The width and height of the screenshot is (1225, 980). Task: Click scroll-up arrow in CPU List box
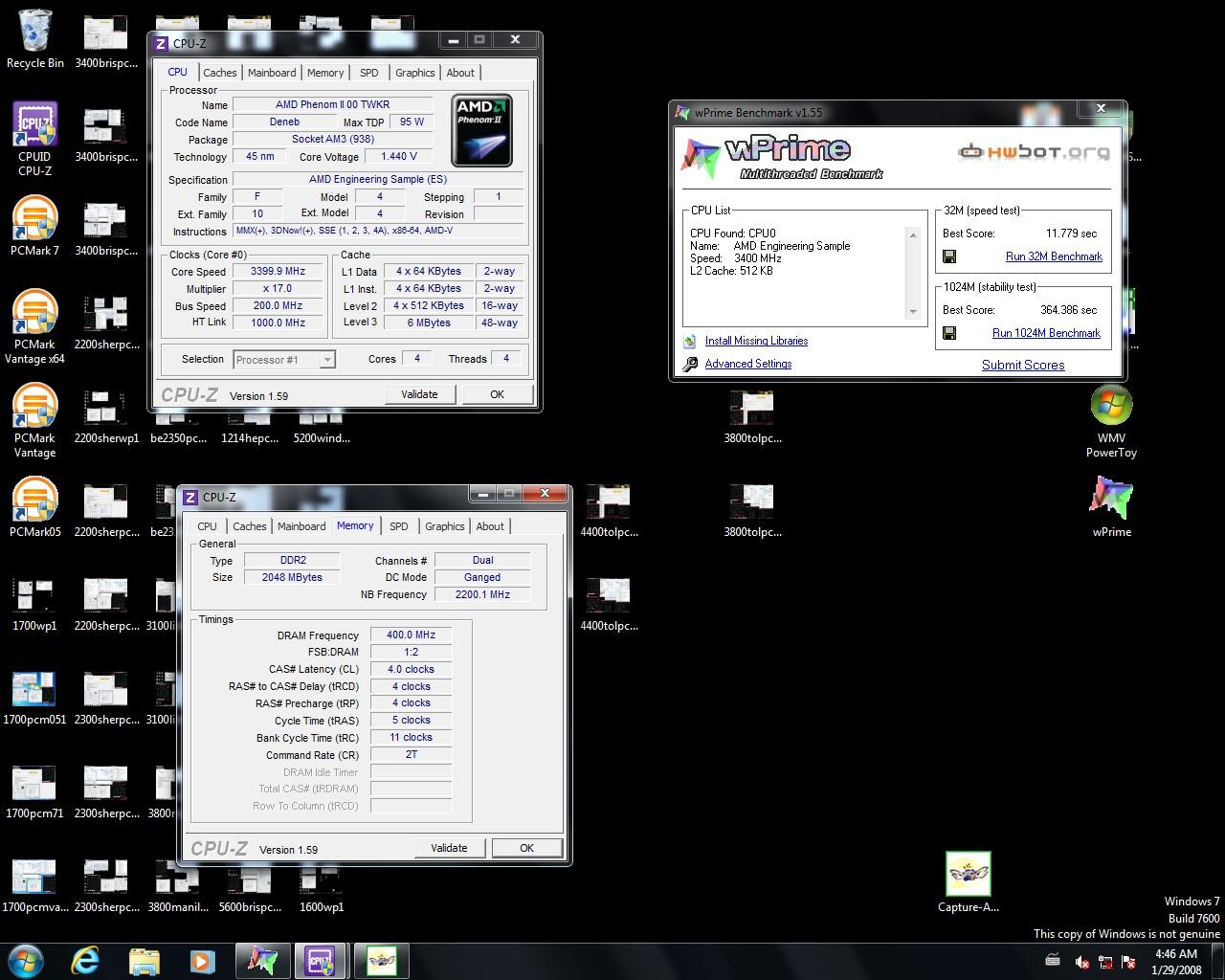913,235
